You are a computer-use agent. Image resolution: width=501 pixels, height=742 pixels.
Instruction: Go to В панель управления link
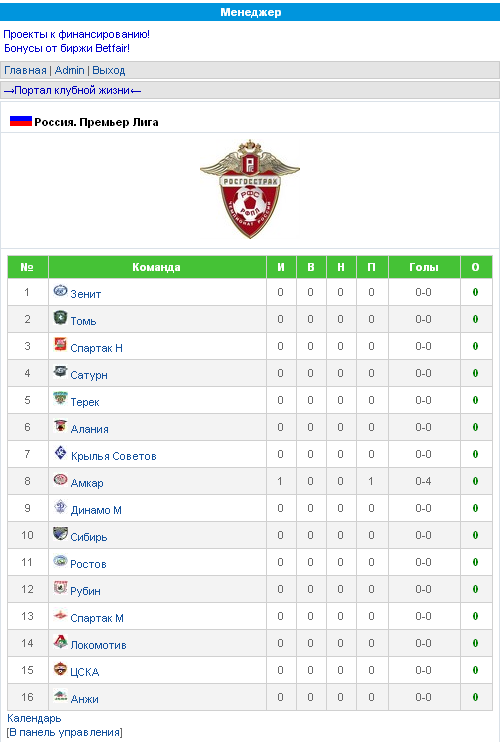[x=65, y=733]
